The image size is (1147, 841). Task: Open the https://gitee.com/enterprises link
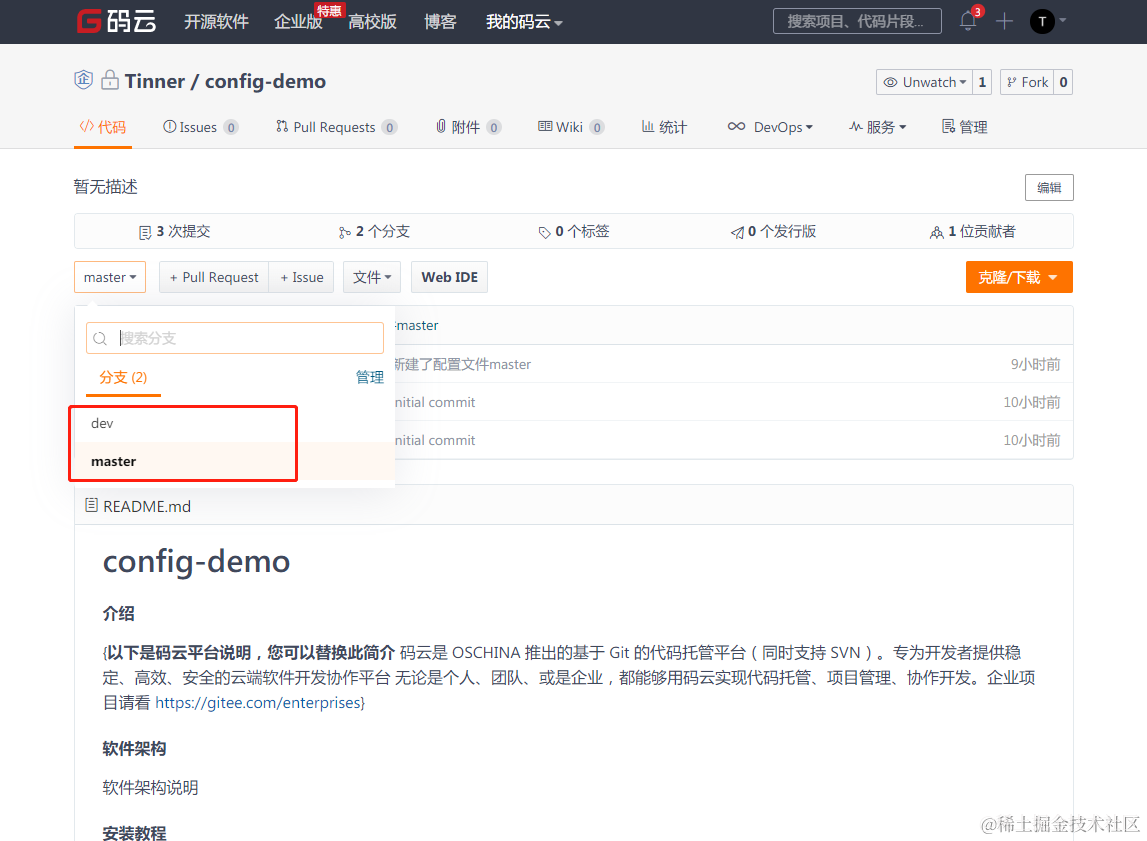(257, 703)
